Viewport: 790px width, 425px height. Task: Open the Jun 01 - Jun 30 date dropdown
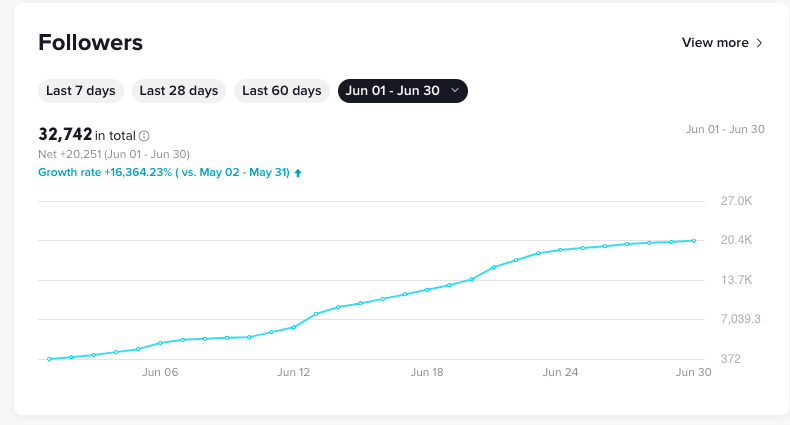click(x=403, y=91)
